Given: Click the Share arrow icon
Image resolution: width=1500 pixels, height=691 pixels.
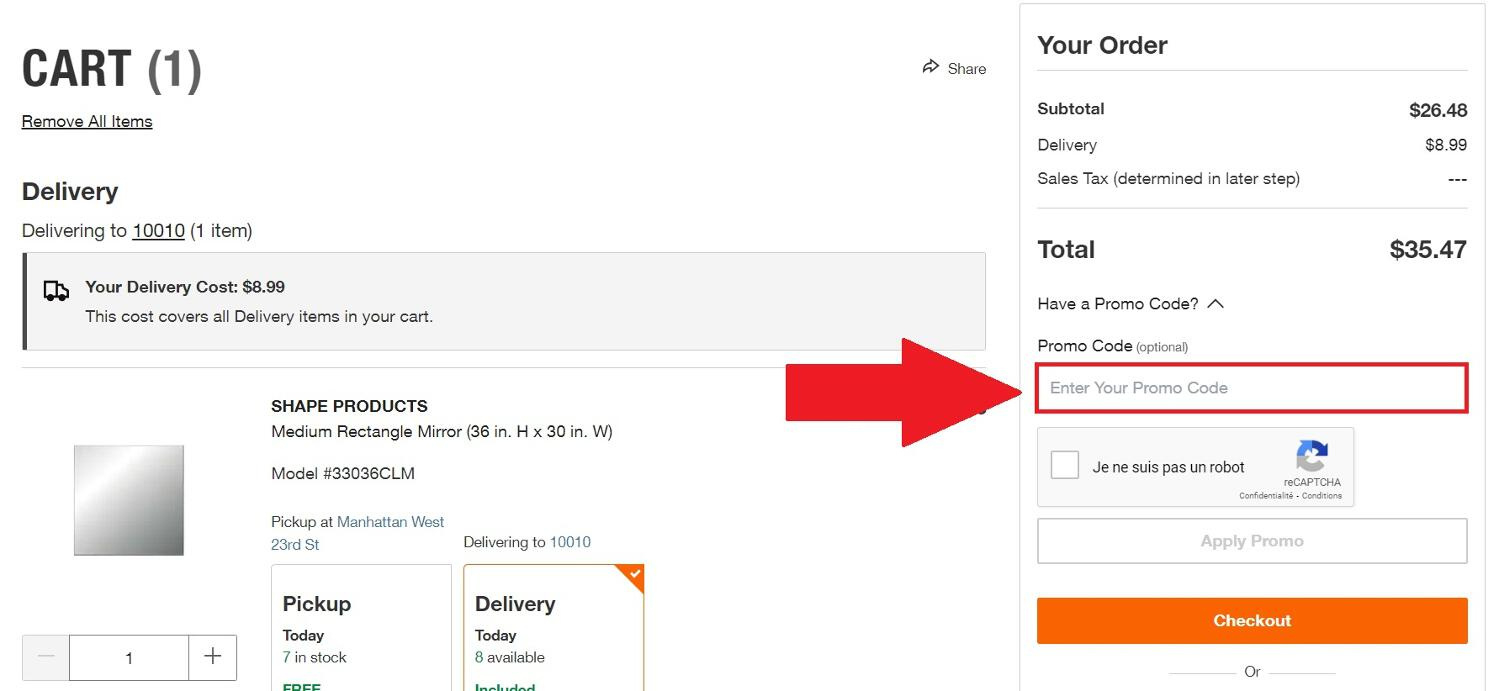Looking at the screenshot, I should pos(931,67).
